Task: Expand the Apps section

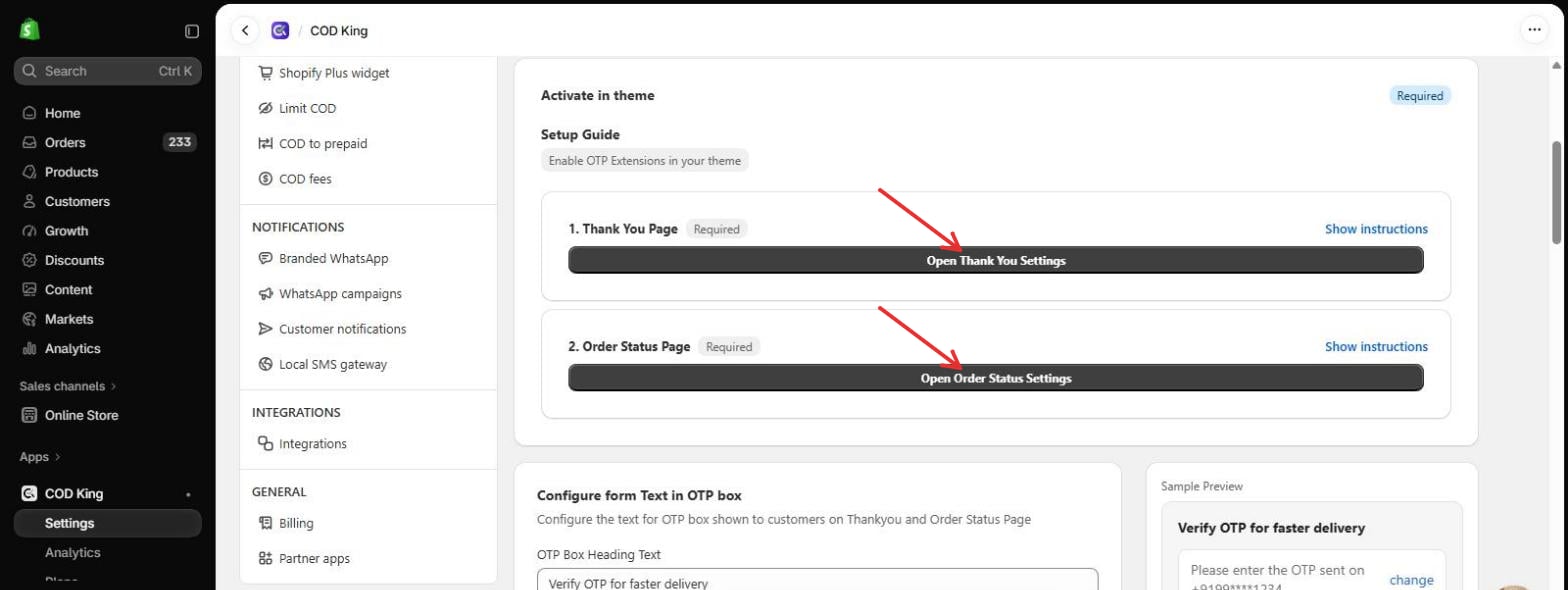Action: click(x=40, y=457)
